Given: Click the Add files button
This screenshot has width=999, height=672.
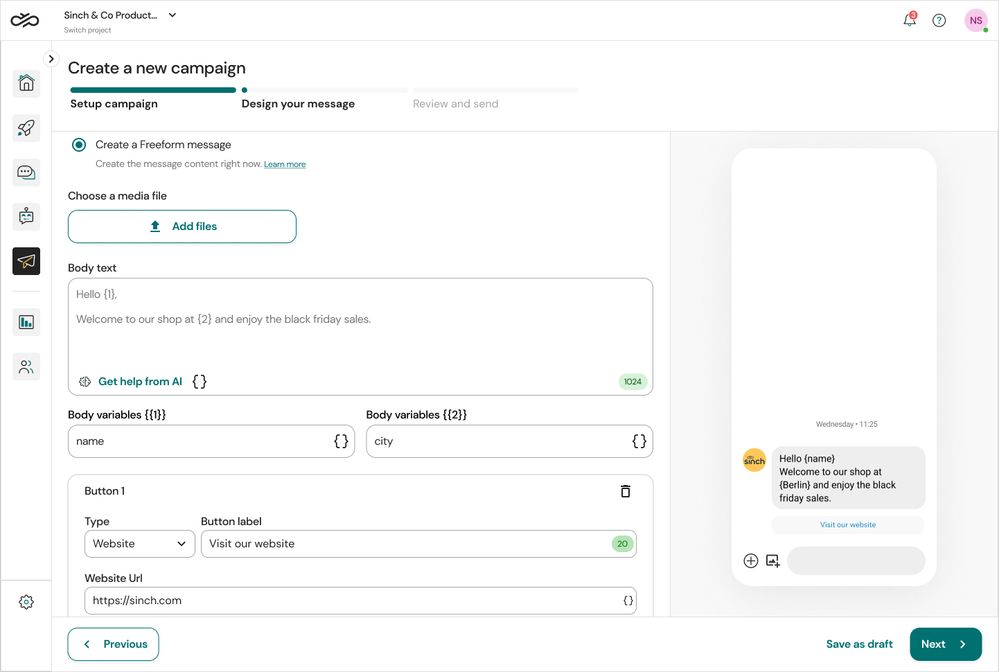Looking at the screenshot, I should point(182,226).
